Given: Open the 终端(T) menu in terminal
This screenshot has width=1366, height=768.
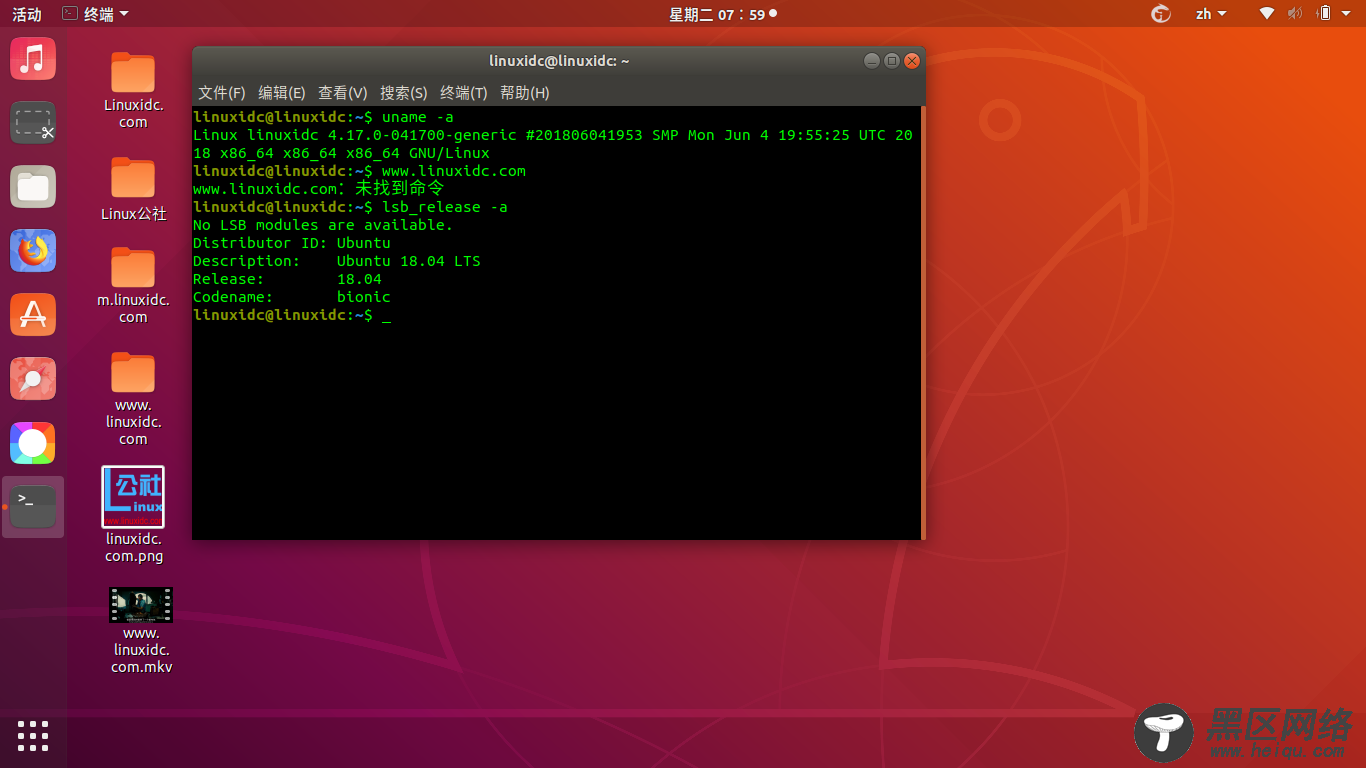Looking at the screenshot, I should [x=464, y=93].
